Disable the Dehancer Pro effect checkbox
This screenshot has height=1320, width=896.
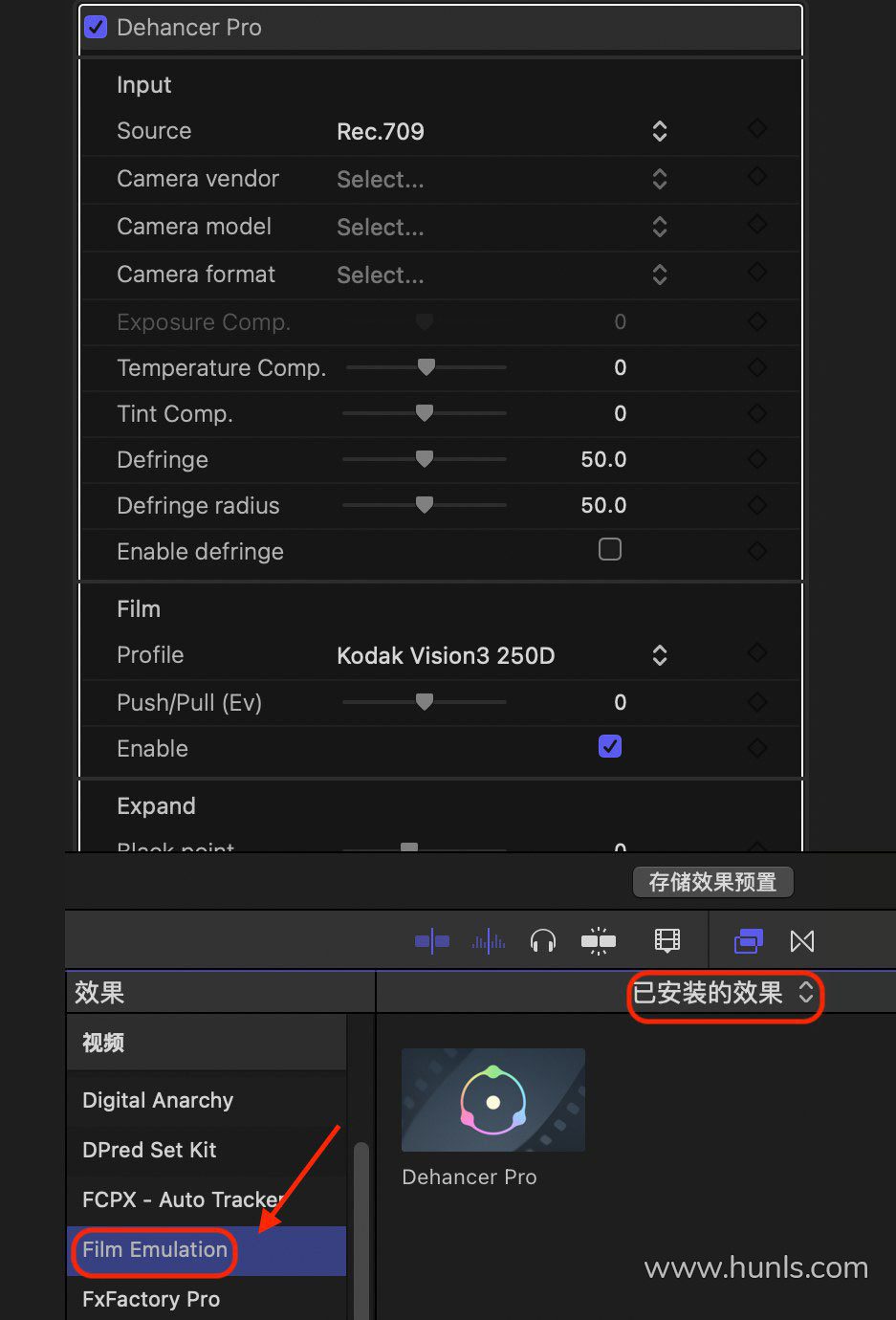96,27
